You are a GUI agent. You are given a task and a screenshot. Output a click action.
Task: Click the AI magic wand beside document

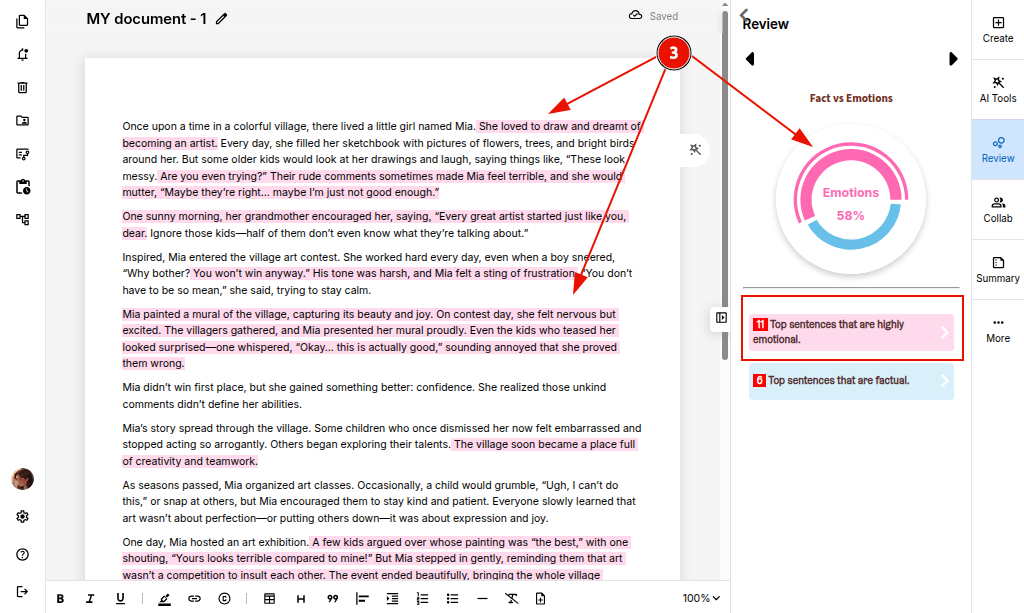coord(696,149)
